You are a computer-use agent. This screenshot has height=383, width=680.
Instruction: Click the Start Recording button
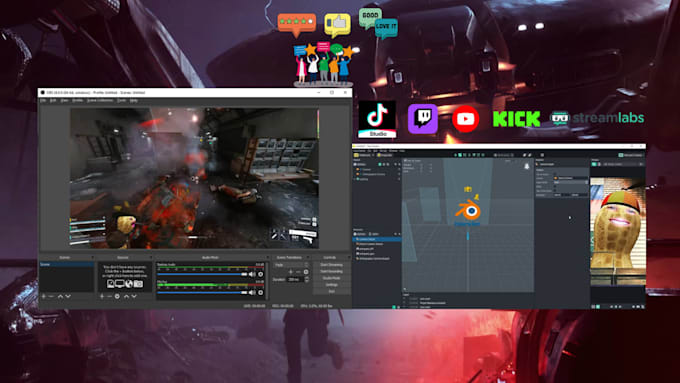(331, 272)
